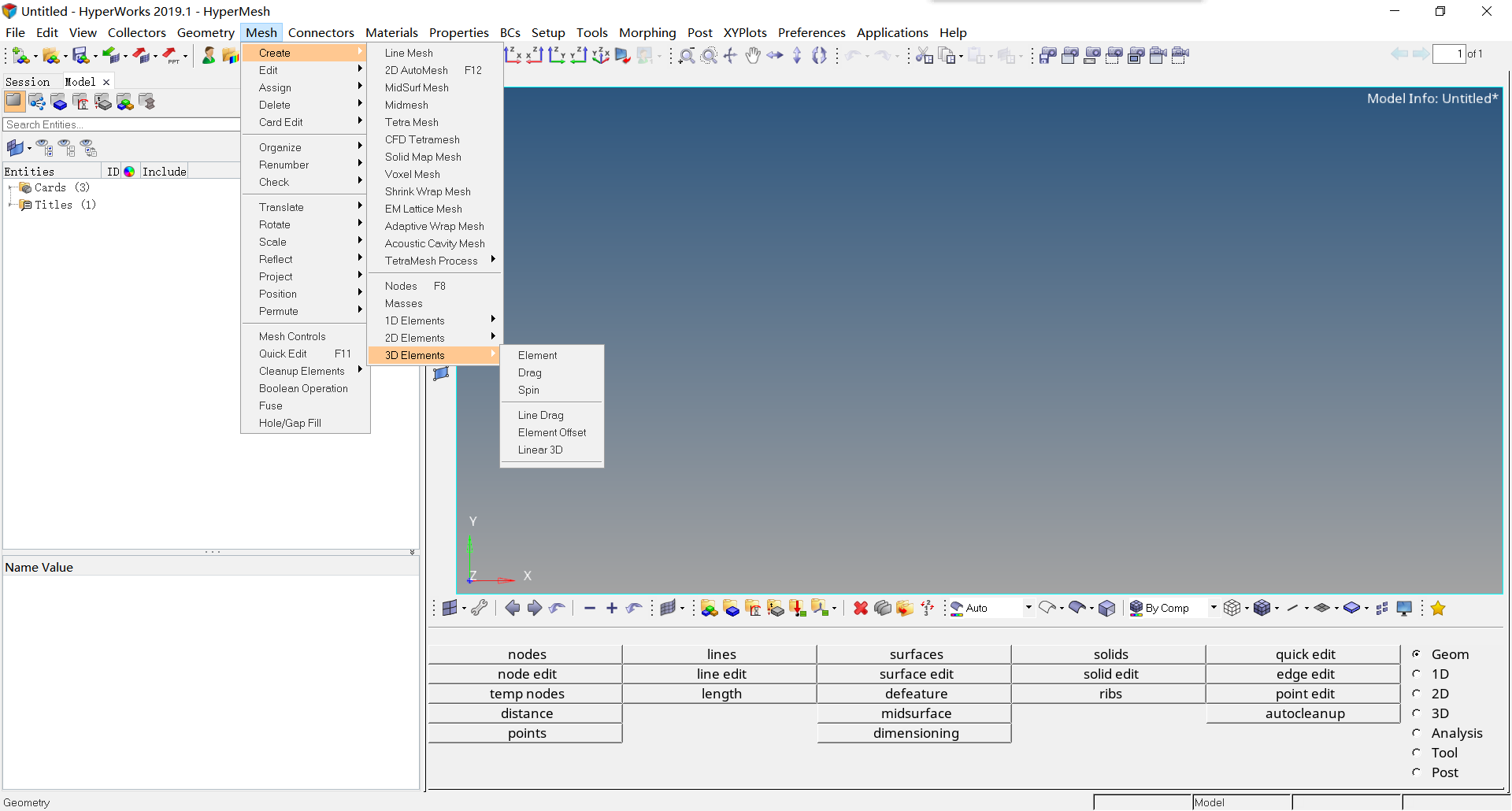Expand the Titles tree node
Viewport: 1512px width, 811px height.
pos(10,205)
